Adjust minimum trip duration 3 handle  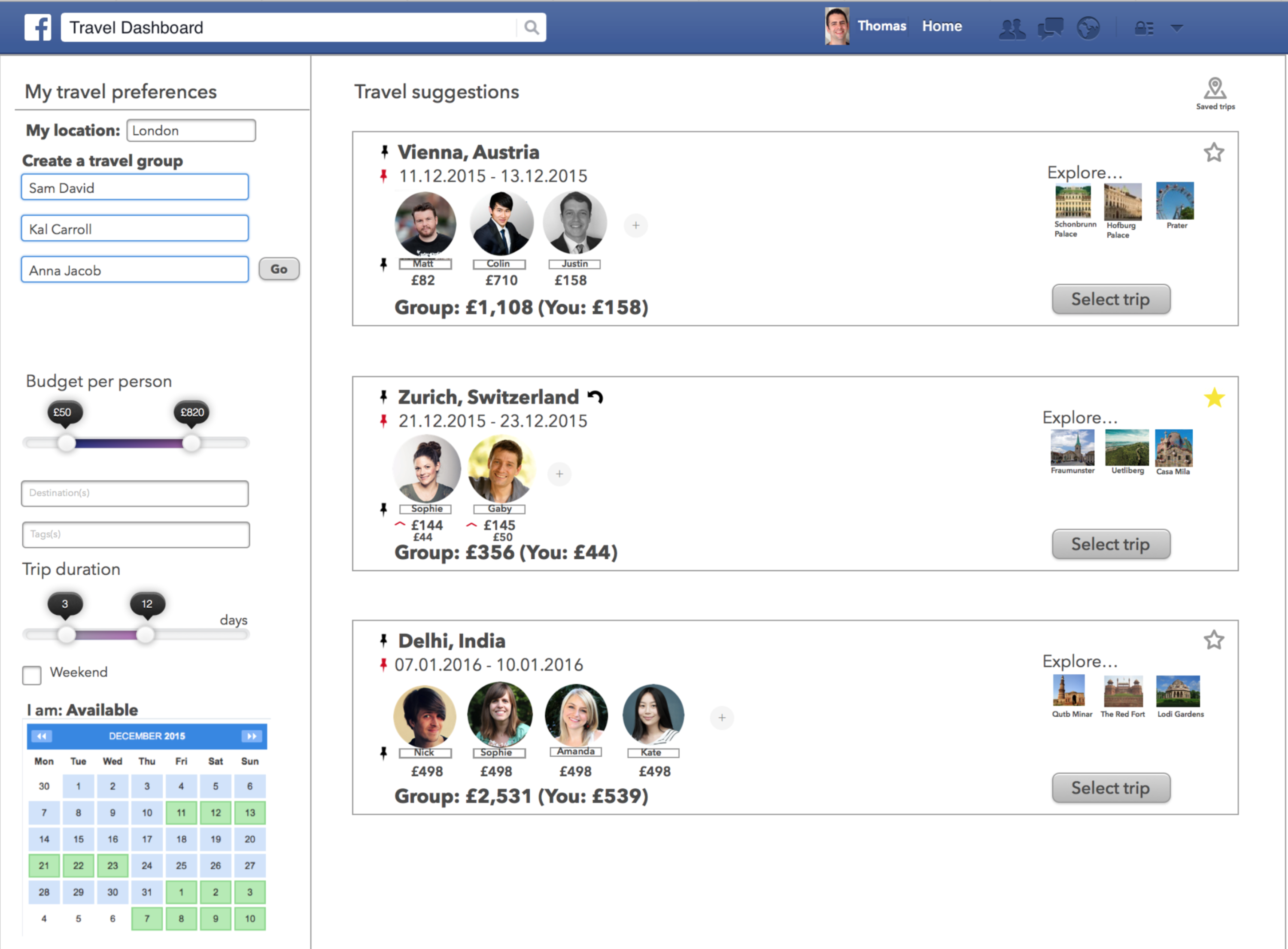coord(67,635)
